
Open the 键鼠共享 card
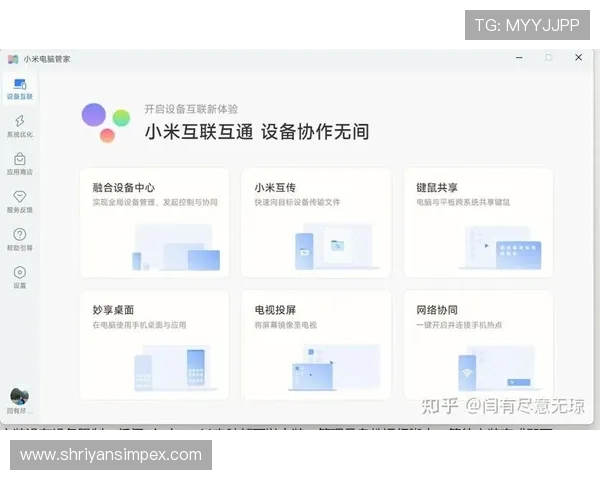point(478,222)
